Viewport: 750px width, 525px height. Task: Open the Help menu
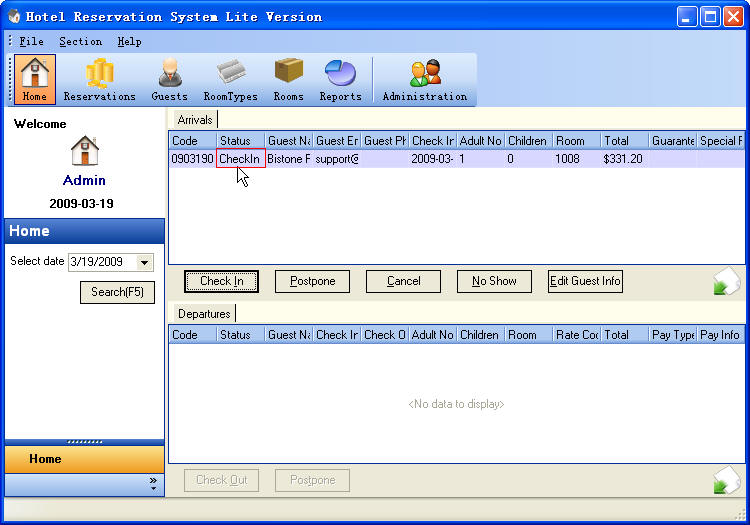[129, 42]
